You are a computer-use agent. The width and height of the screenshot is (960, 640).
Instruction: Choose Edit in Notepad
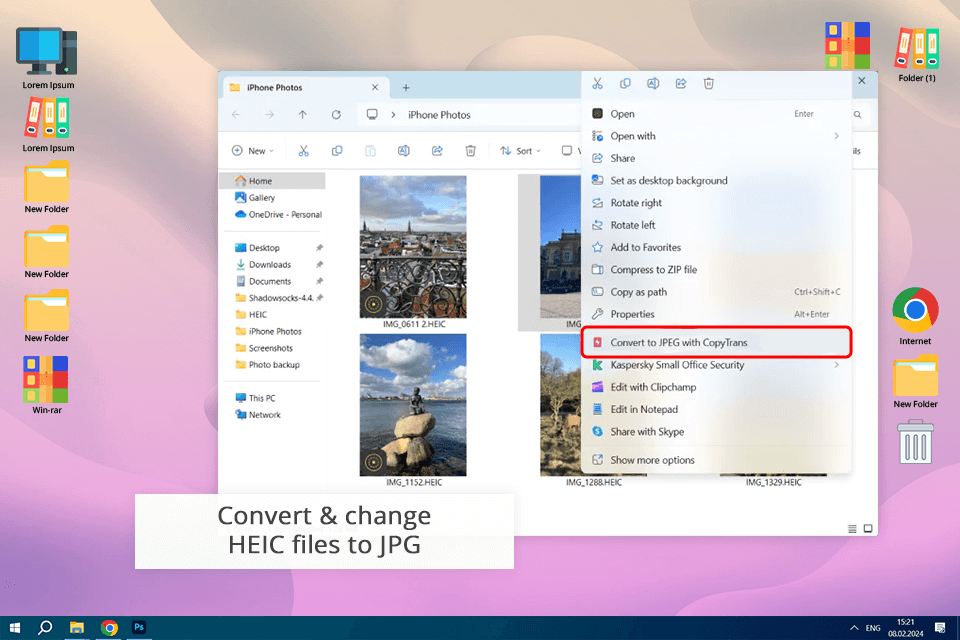[x=716, y=409]
